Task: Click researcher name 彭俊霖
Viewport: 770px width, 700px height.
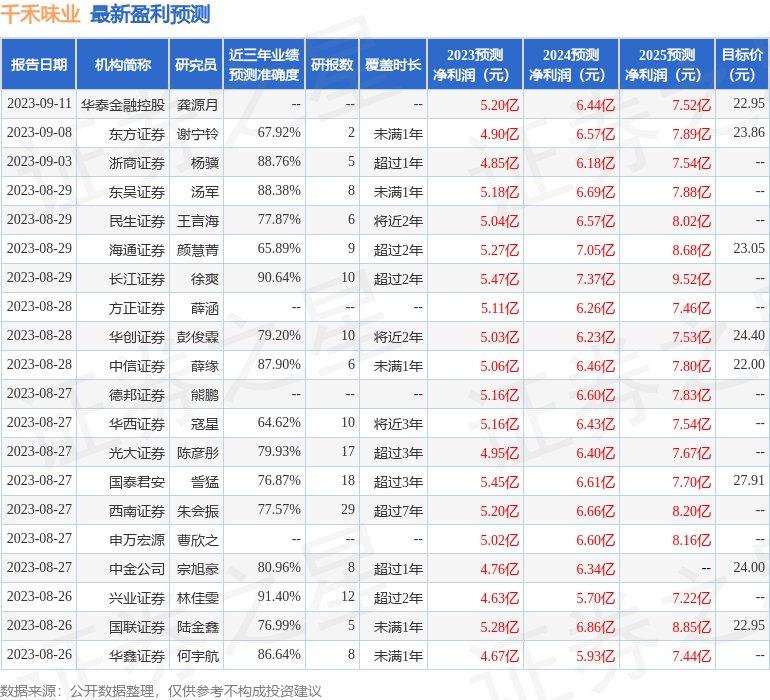Action: click(197, 336)
